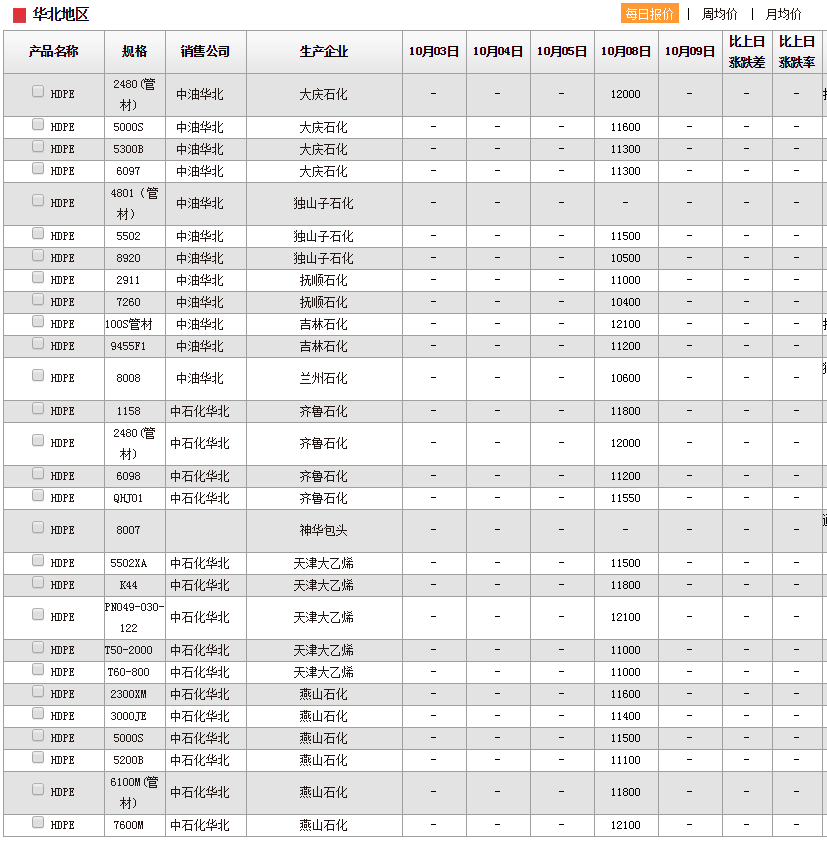Image resolution: width=827 pixels, height=841 pixels.
Task: Click 神华包头 producer cell
Action: (x=323, y=530)
